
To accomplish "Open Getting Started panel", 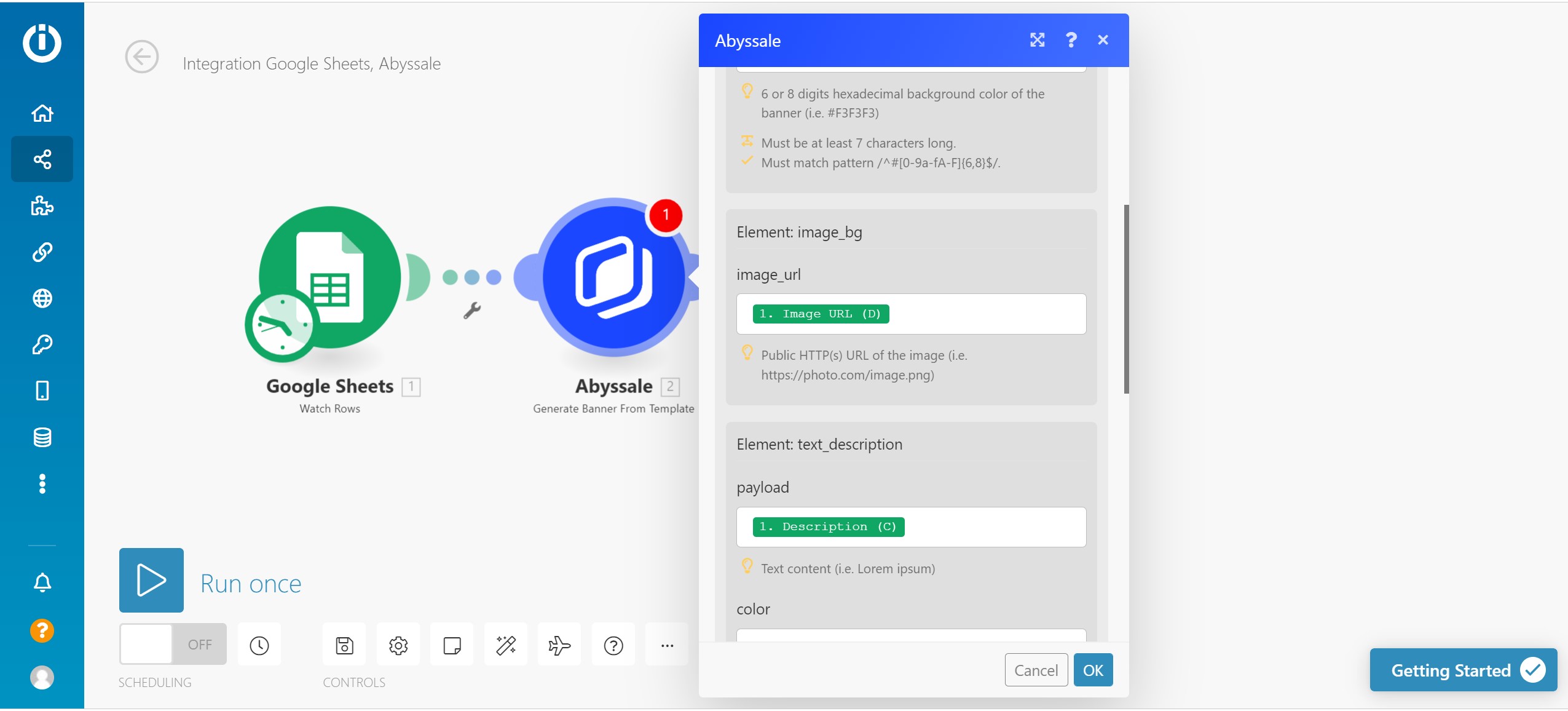I will [x=1463, y=670].
